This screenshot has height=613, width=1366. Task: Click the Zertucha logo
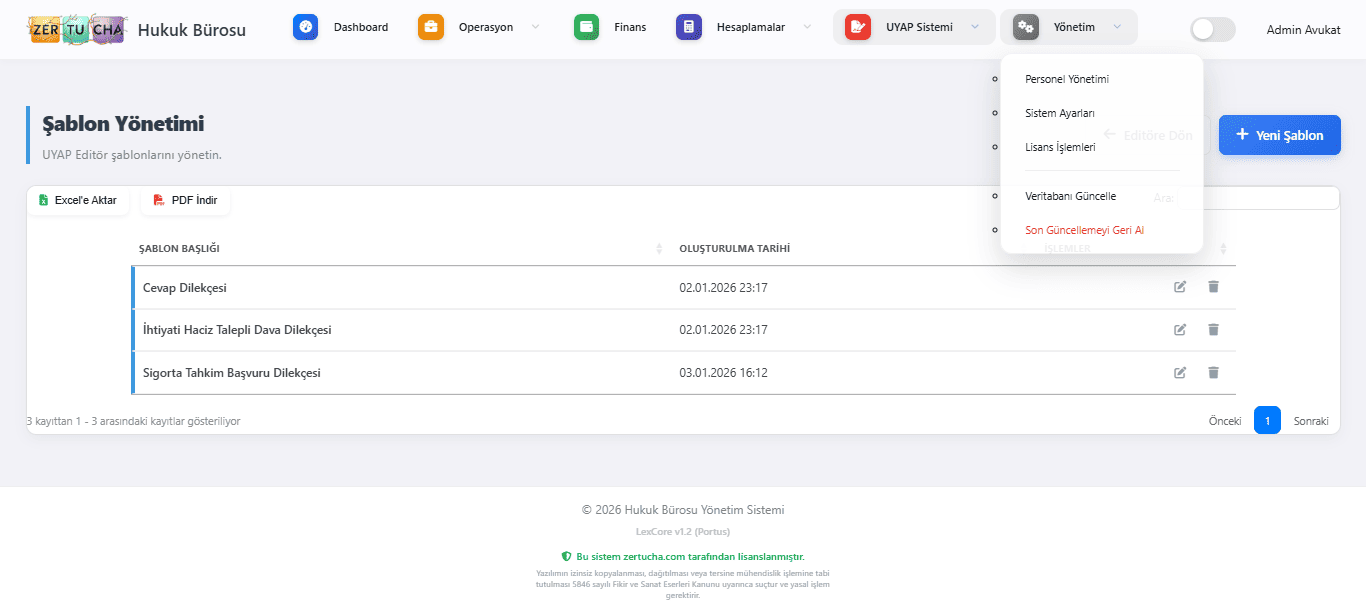click(x=77, y=29)
